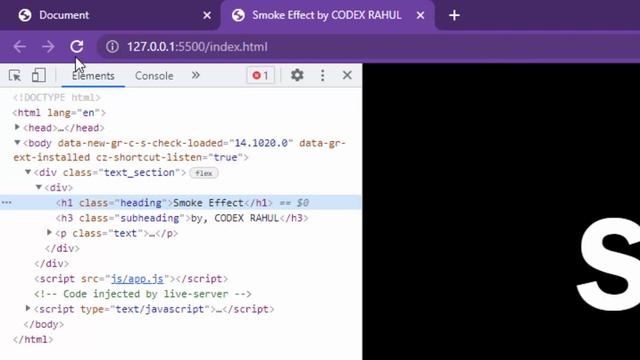
Task: View site information icon in address bar
Action: [112, 47]
